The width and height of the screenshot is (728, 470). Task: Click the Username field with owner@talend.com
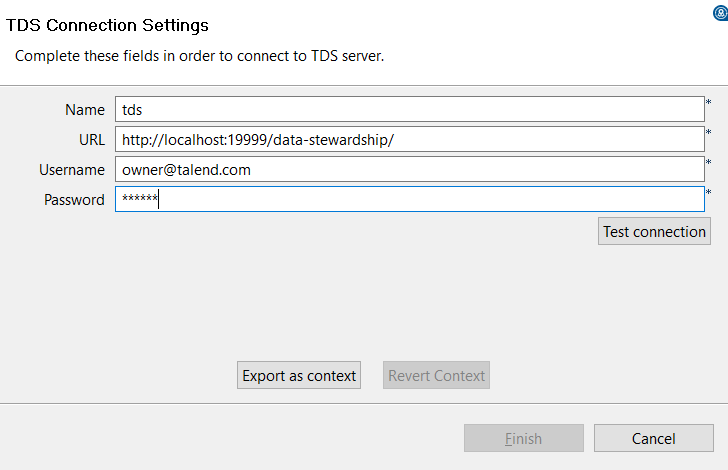click(x=410, y=170)
